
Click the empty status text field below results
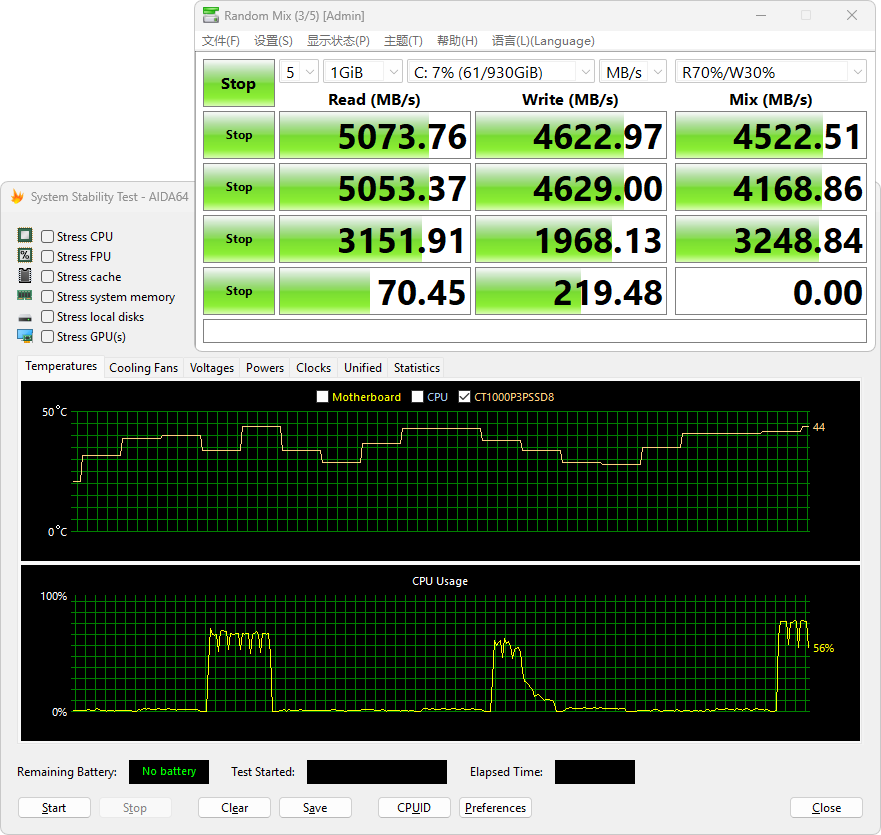(535, 331)
